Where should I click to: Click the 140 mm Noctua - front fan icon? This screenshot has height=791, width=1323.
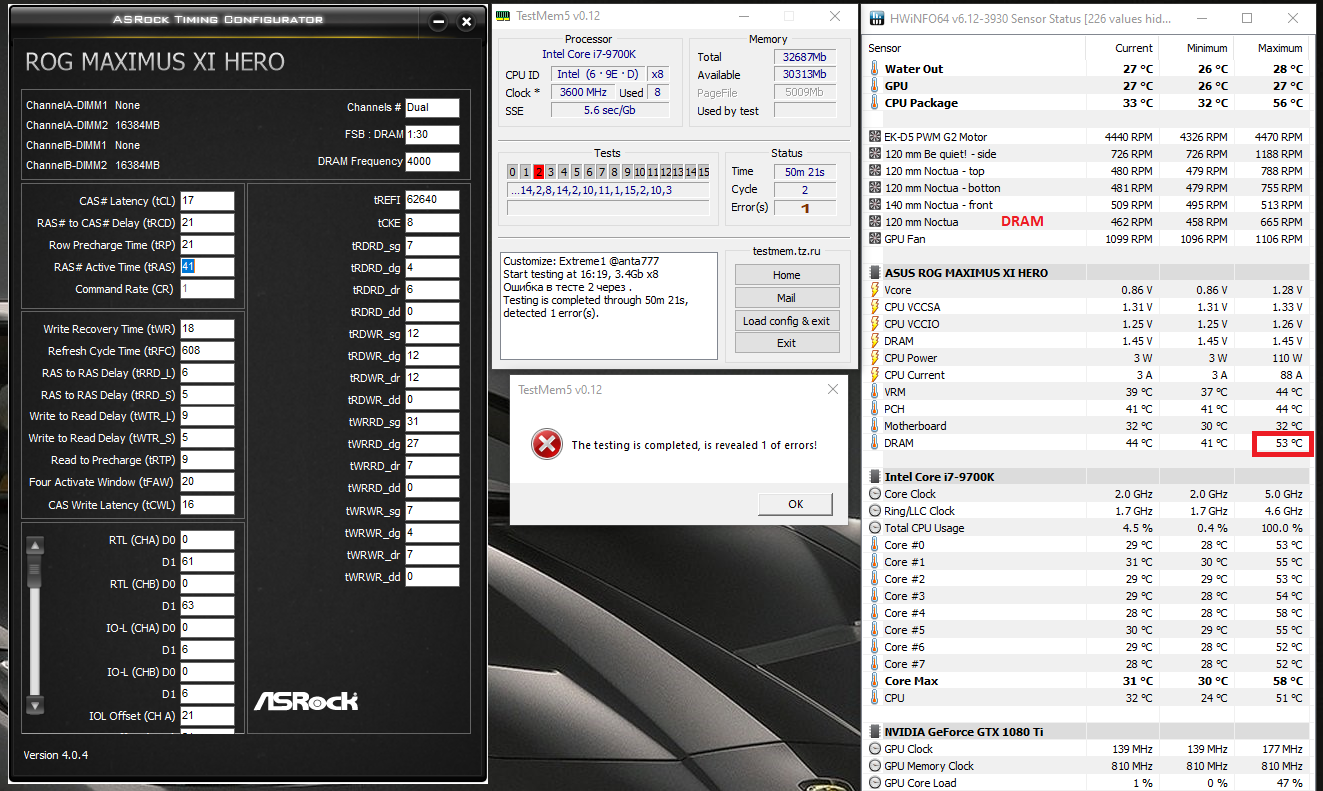874,205
